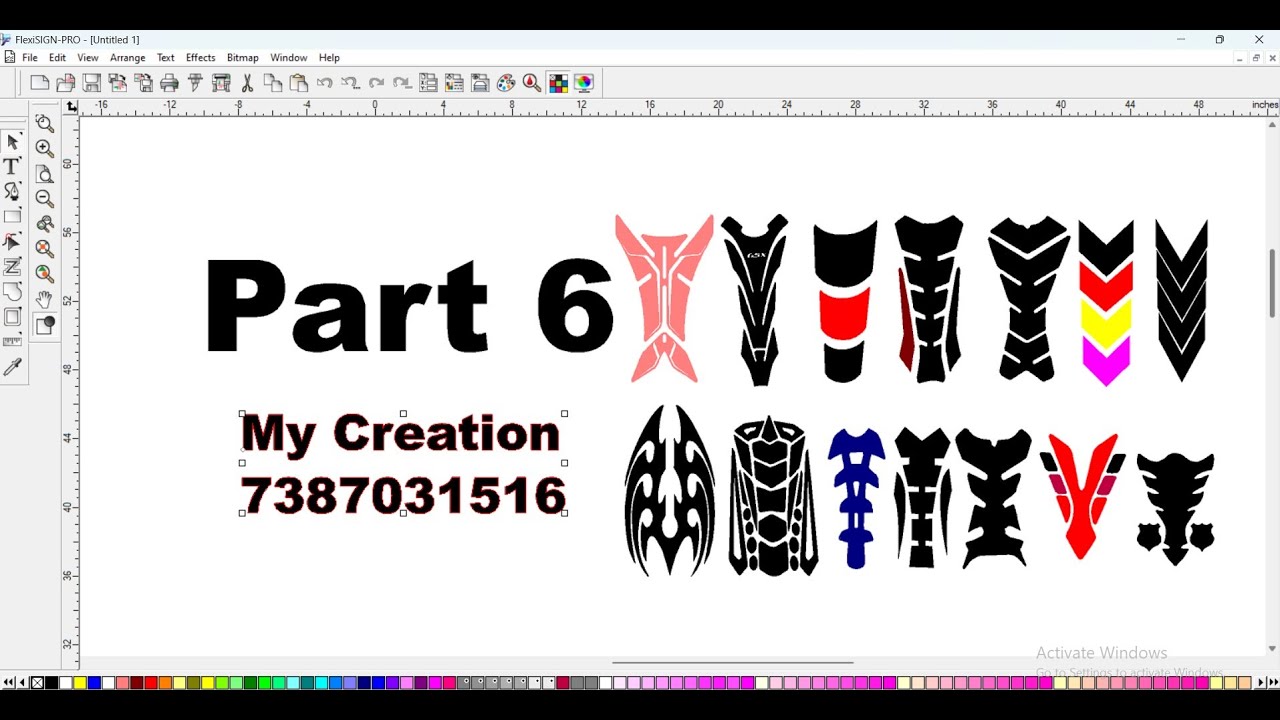
Task: Select the Measure ruler tool
Action: coord(13,342)
